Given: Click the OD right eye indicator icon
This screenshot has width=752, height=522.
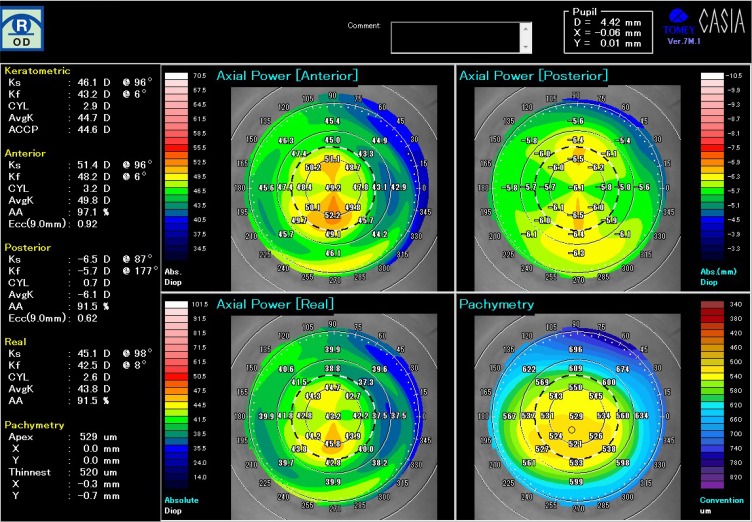Looking at the screenshot, I should pyautogui.click(x=22, y=28).
